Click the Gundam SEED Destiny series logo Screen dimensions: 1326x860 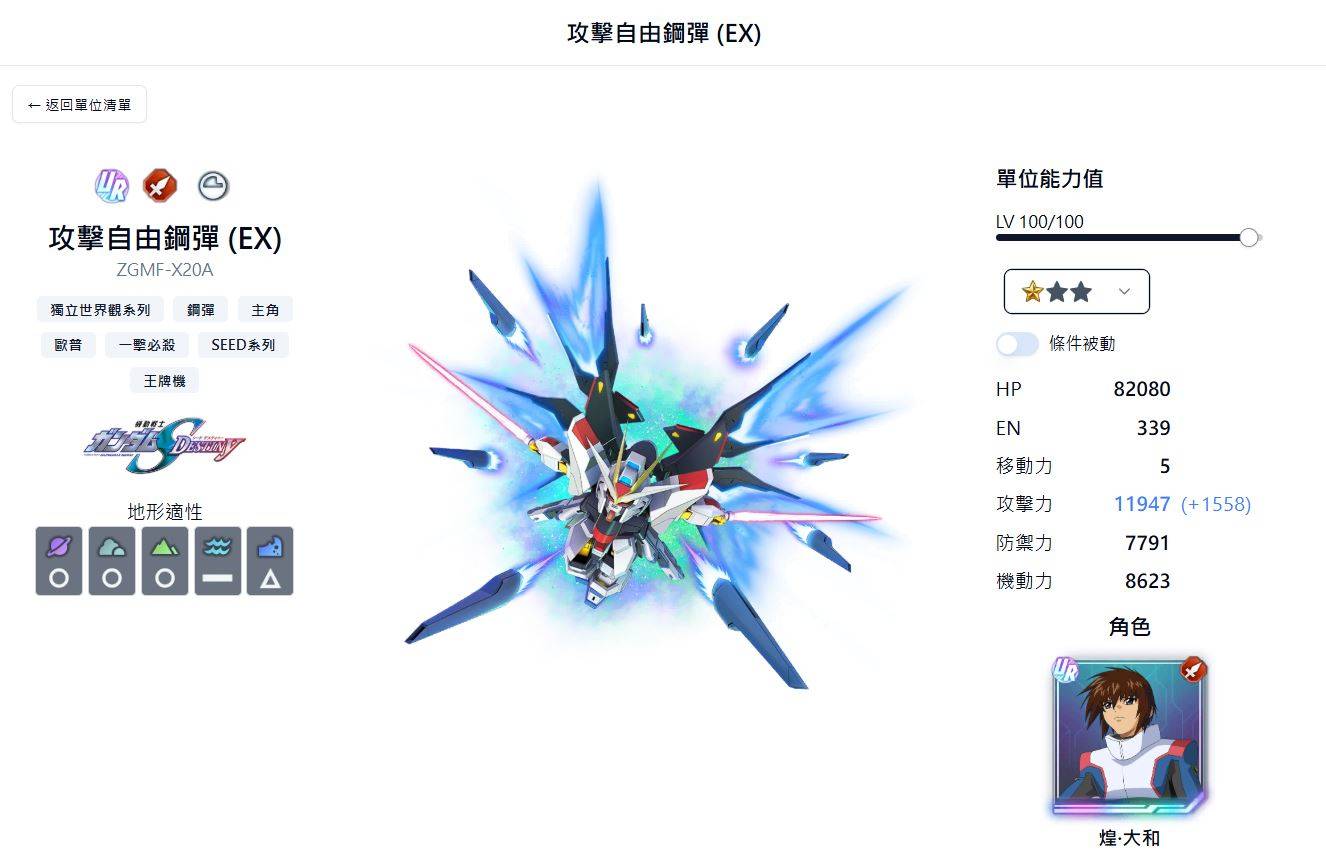pos(165,445)
